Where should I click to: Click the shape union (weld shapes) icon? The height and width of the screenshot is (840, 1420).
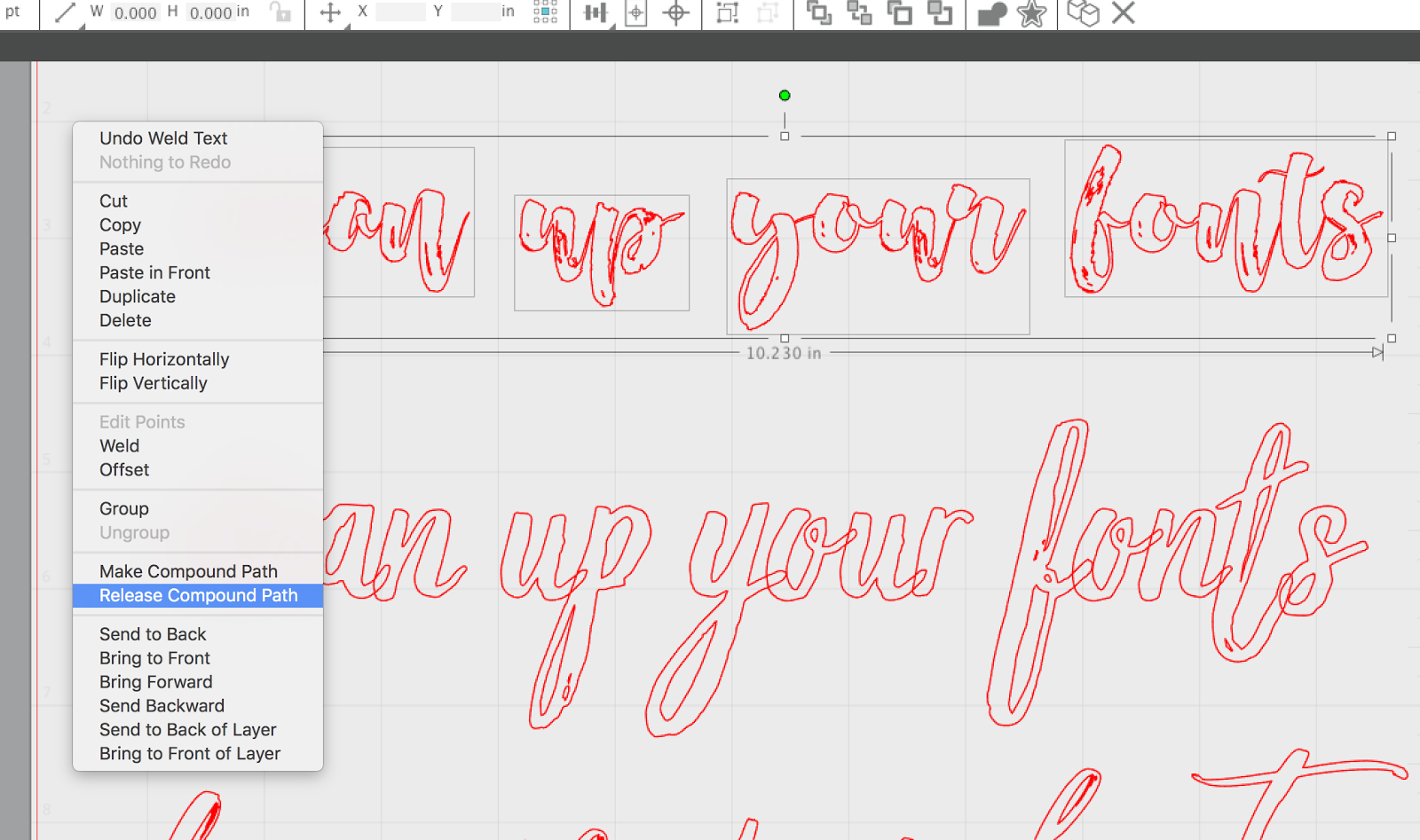(x=994, y=13)
